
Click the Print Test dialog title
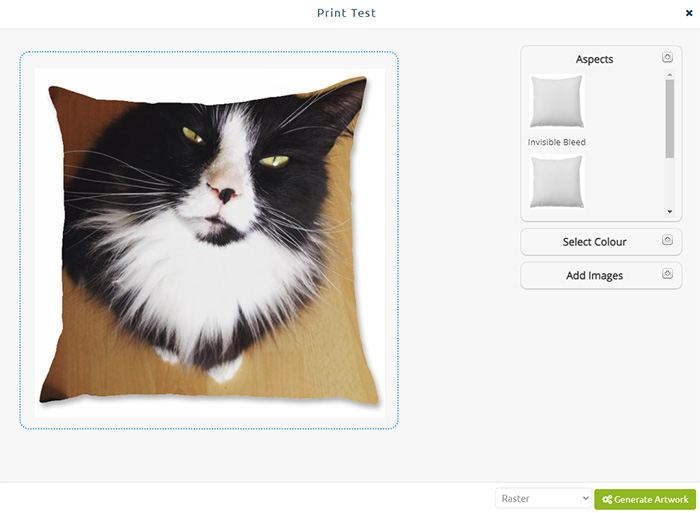click(x=346, y=13)
